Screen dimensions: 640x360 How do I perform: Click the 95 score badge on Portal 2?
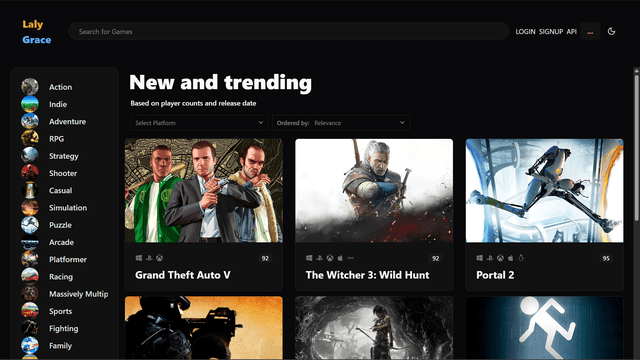pyautogui.click(x=606, y=258)
